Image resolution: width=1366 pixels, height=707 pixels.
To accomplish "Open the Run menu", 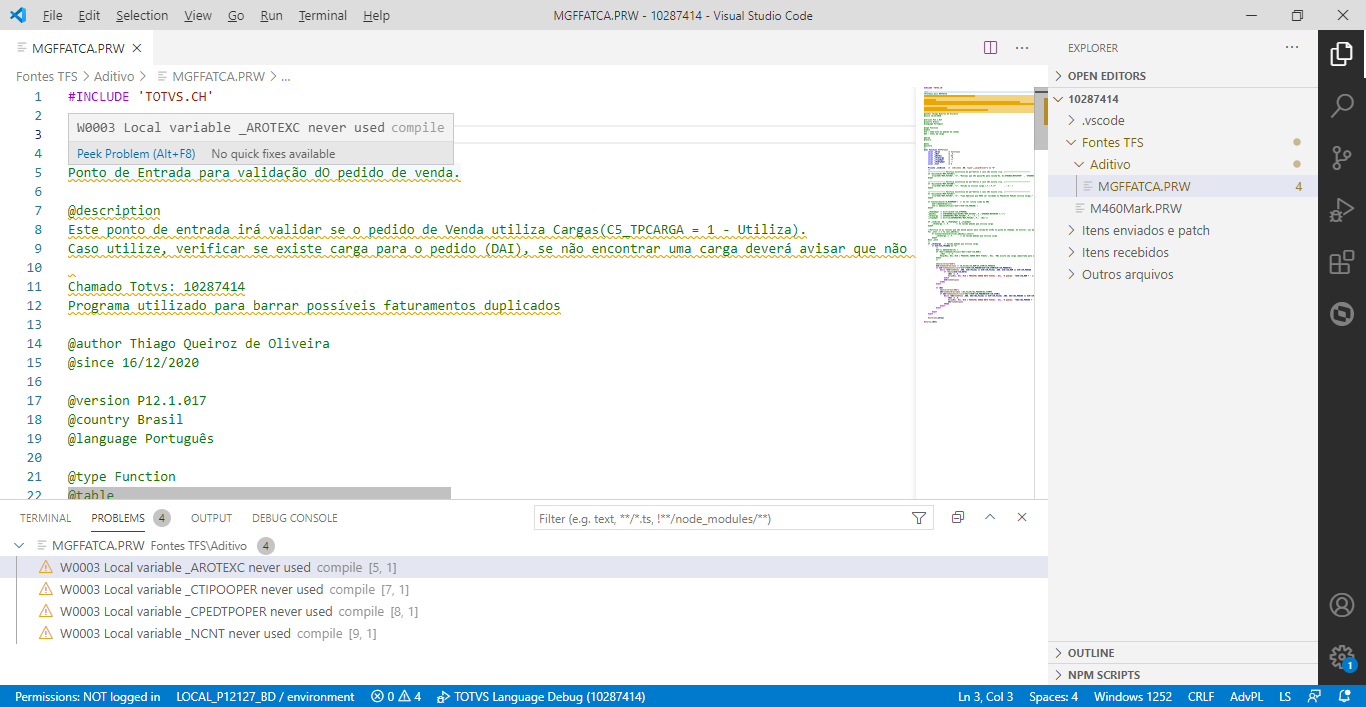I will point(271,15).
